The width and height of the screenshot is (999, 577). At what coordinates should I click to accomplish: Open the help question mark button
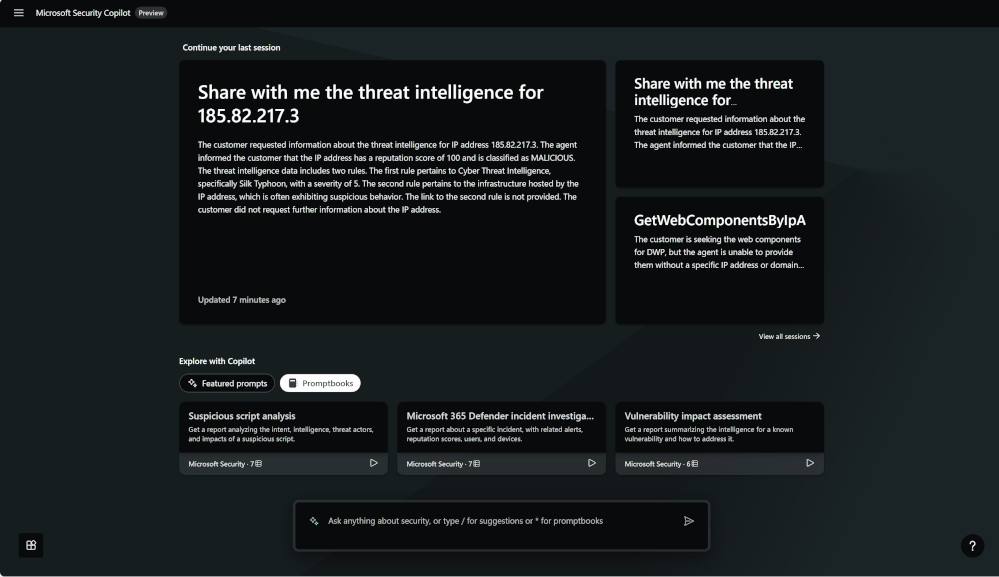972,546
